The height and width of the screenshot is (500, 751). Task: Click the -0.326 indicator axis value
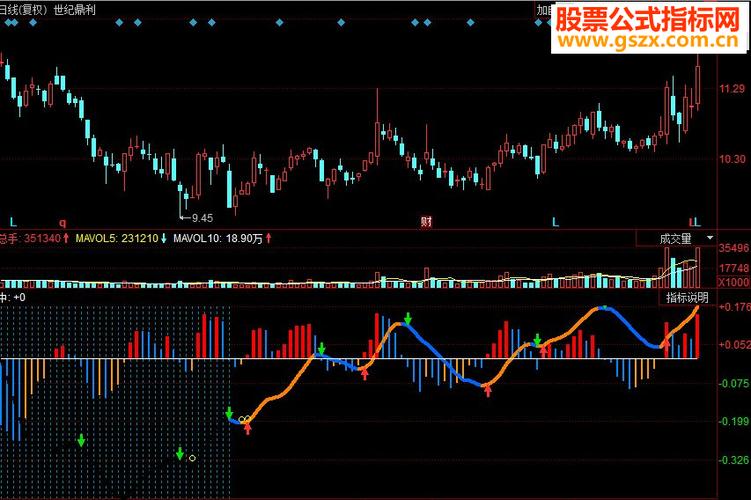pyautogui.click(x=735, y=460)
